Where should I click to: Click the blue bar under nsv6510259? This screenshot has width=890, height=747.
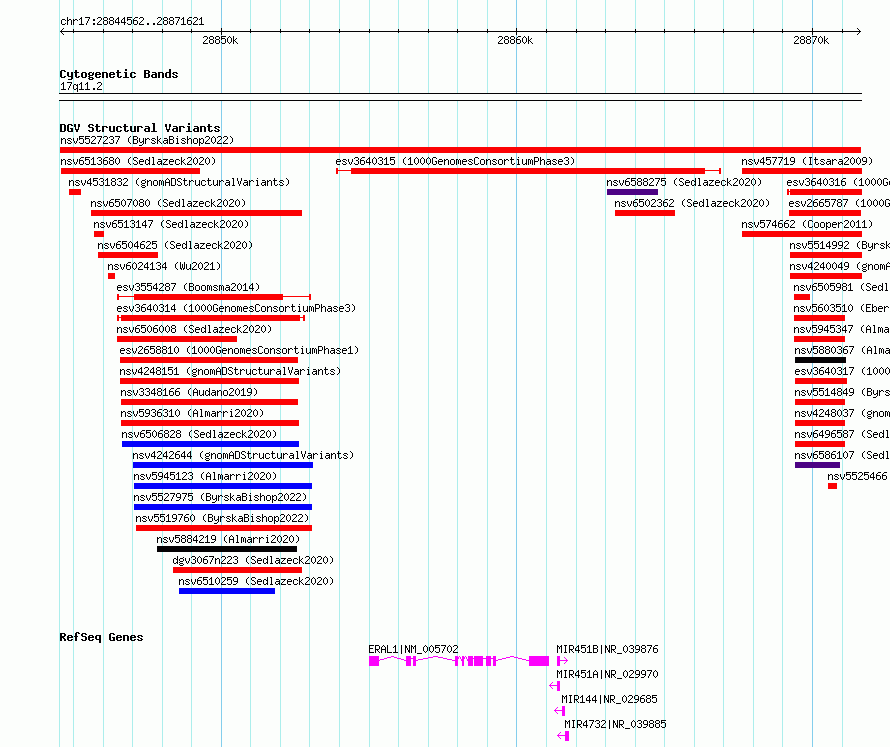tap(227, 591)
